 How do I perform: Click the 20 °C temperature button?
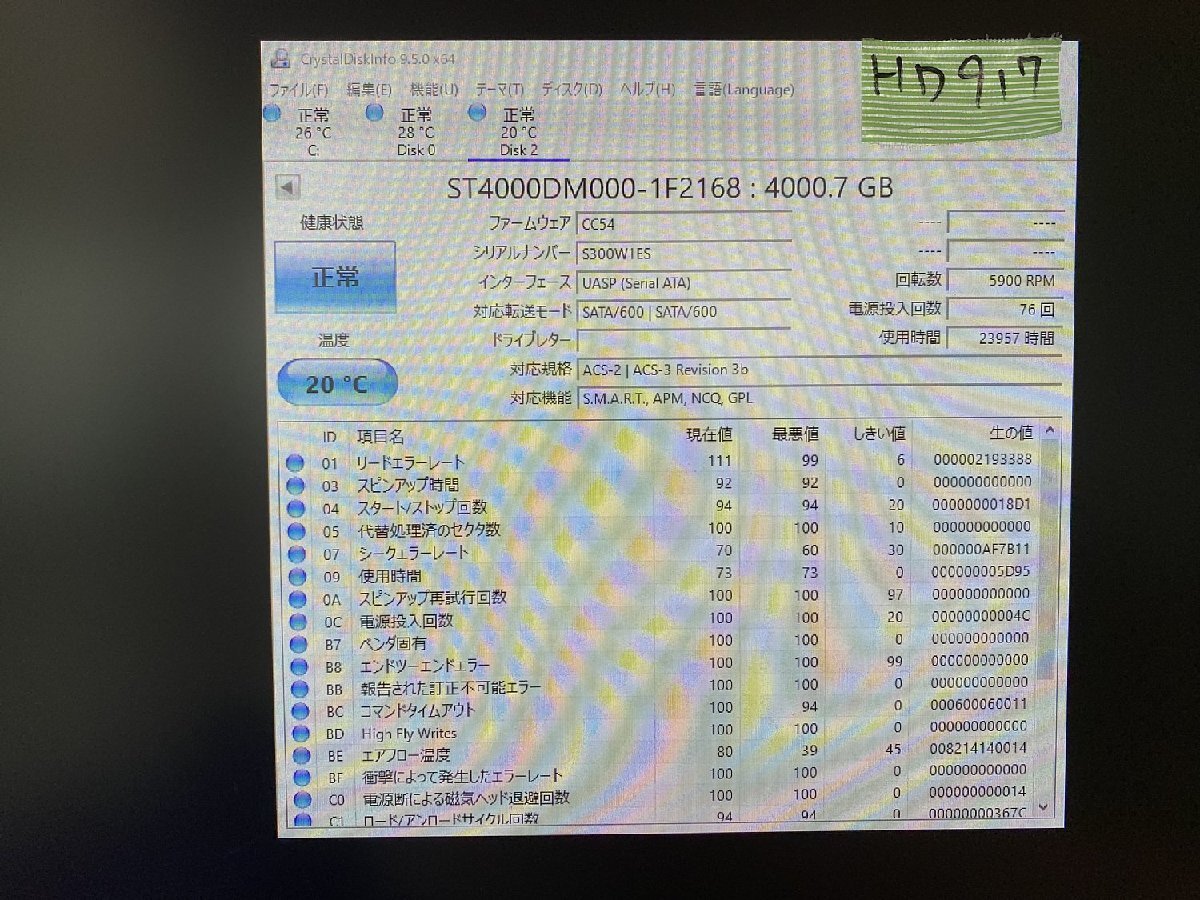pyautogui.click(x=336, y=383)
